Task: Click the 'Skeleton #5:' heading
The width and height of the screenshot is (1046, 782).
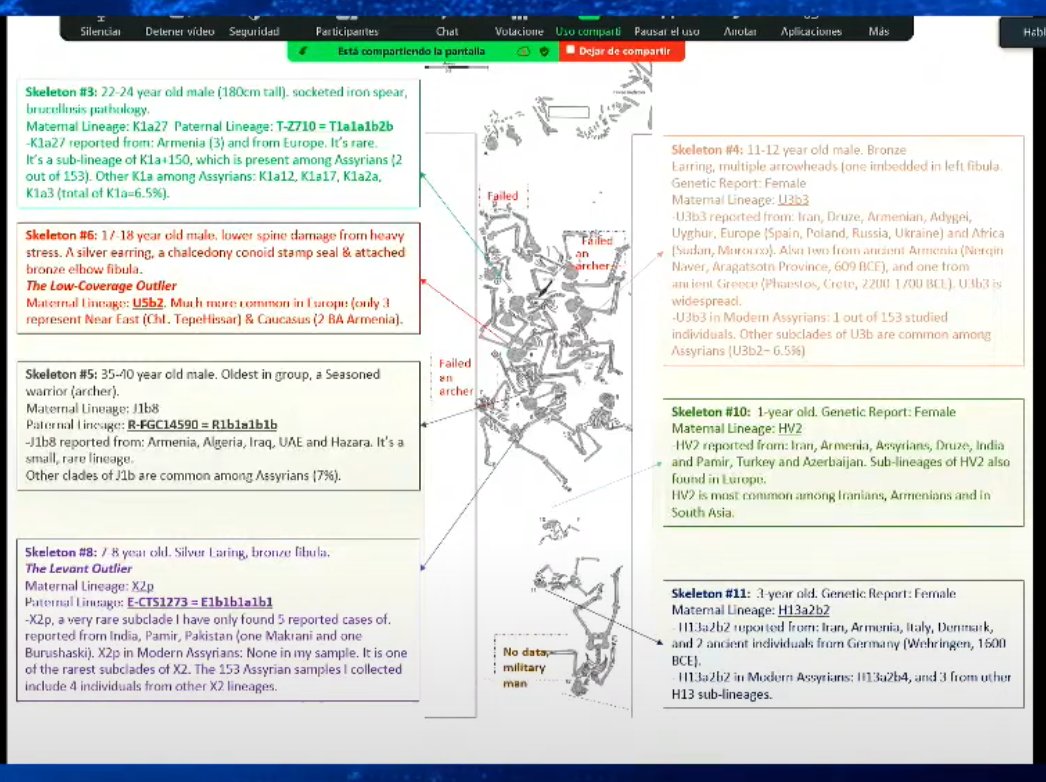Action: pos(61,374)
